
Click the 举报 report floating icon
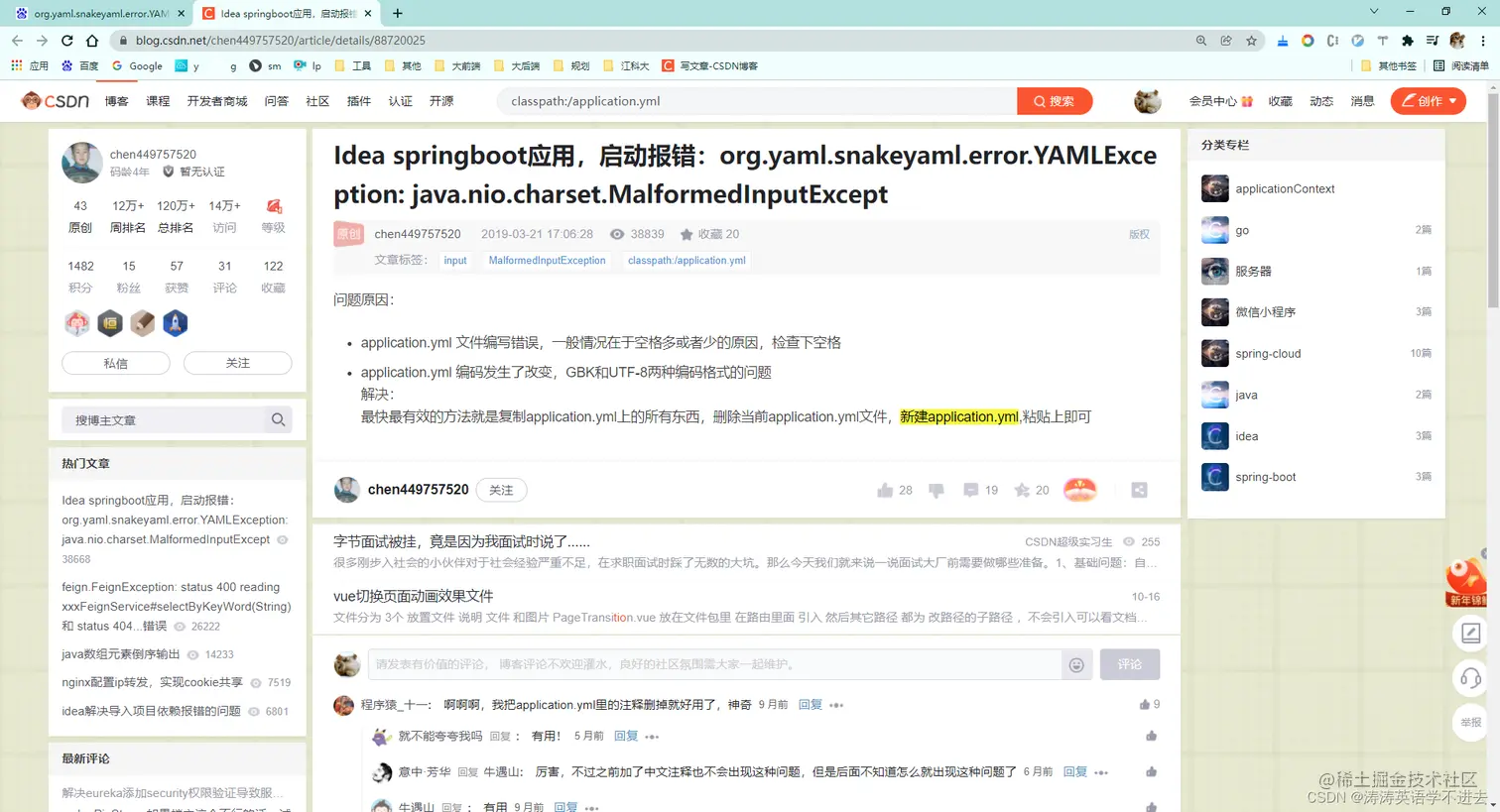pos(1470,723)
